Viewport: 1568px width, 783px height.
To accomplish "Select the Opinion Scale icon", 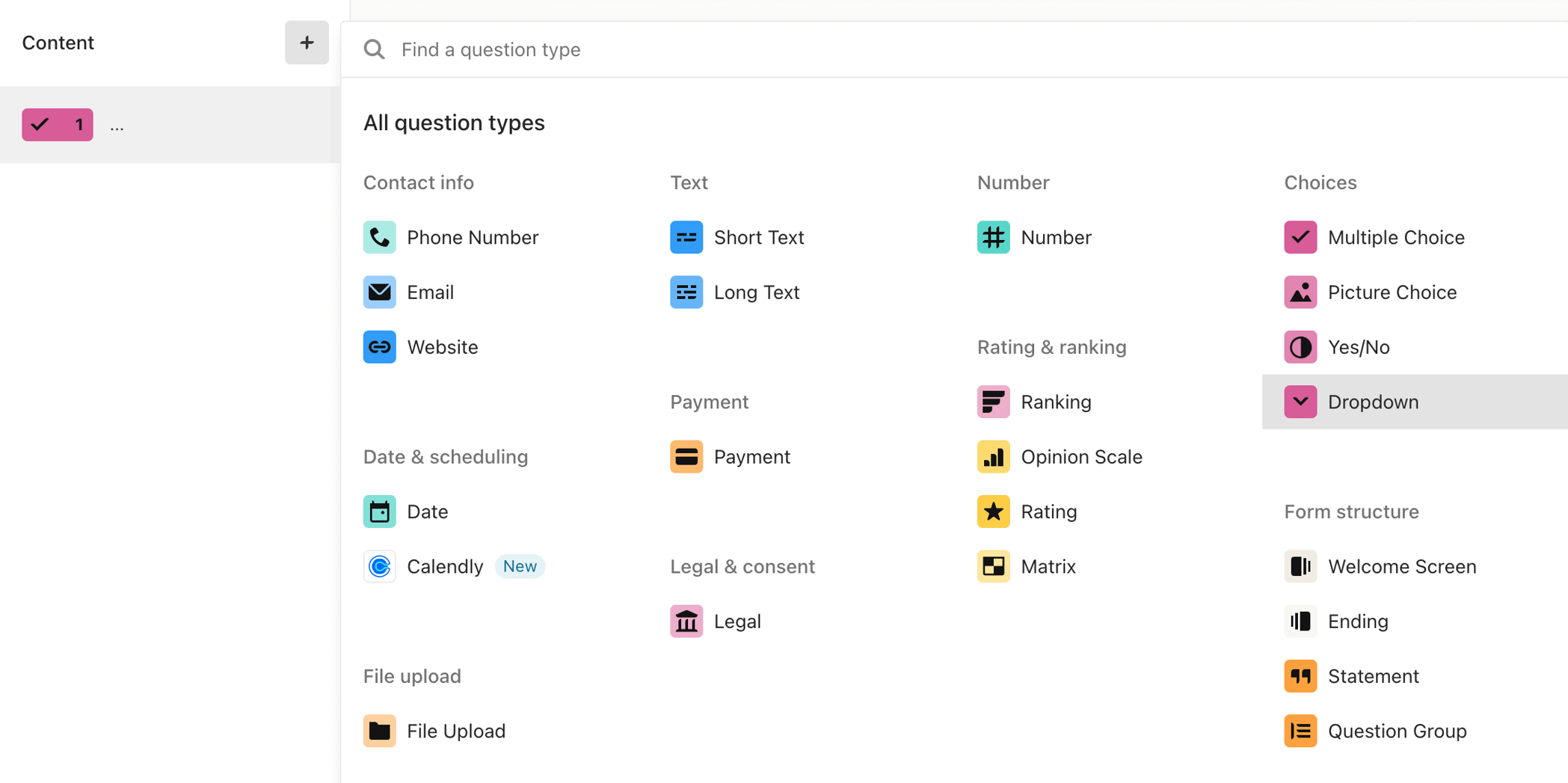I will [x=993, y=456].
